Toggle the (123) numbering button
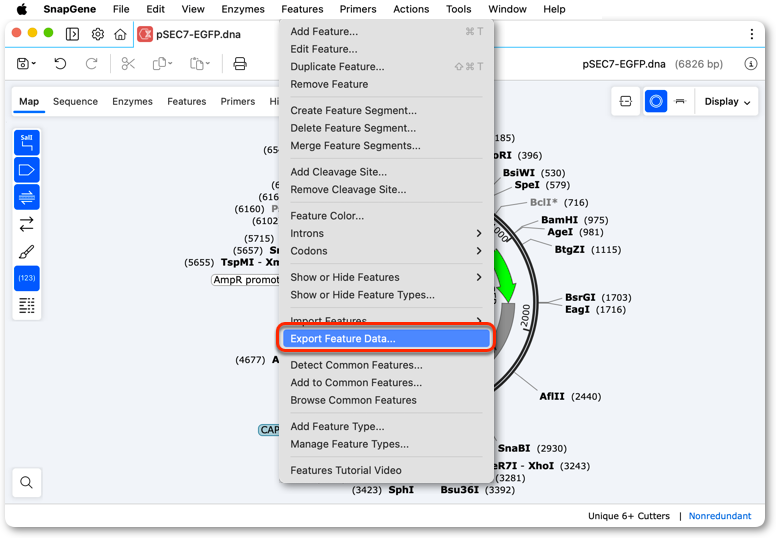The width and height of the screenshot is (776, 538). (27, 278)
